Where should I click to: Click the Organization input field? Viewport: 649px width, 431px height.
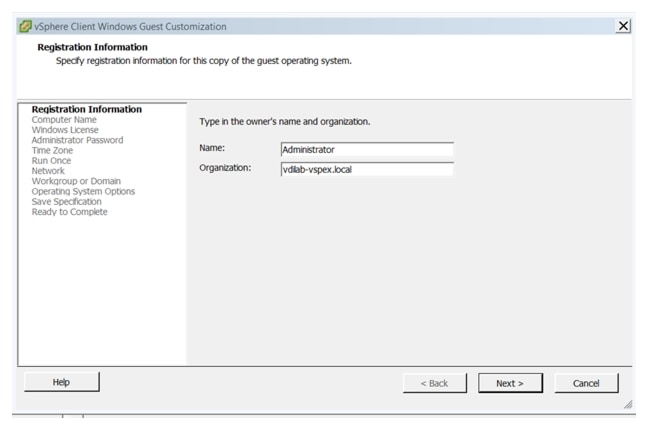point(367,169)
